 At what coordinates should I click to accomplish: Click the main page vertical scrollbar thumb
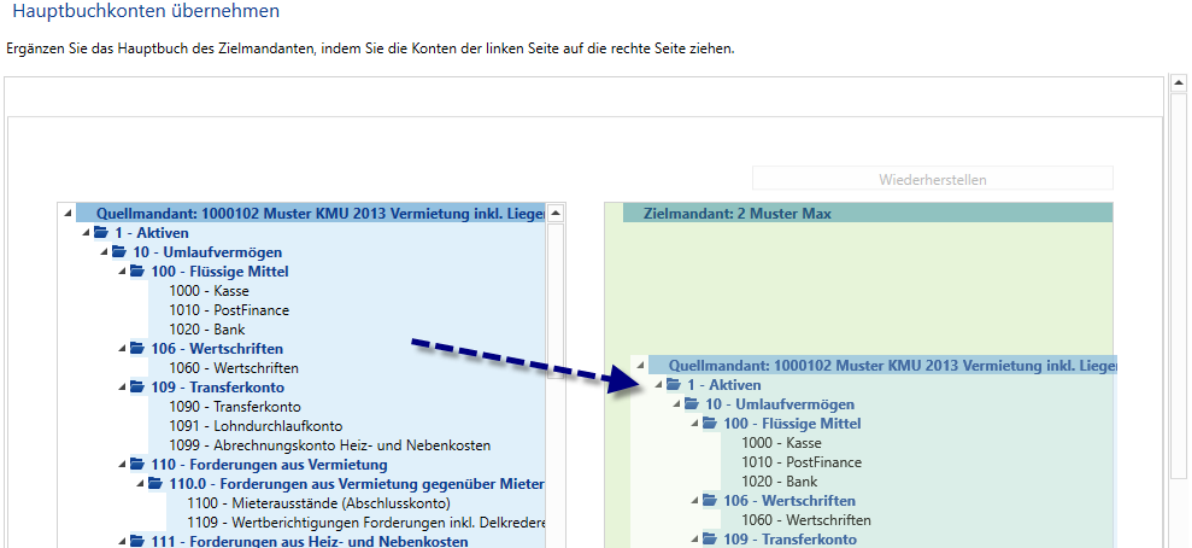tap(1179, 286)
